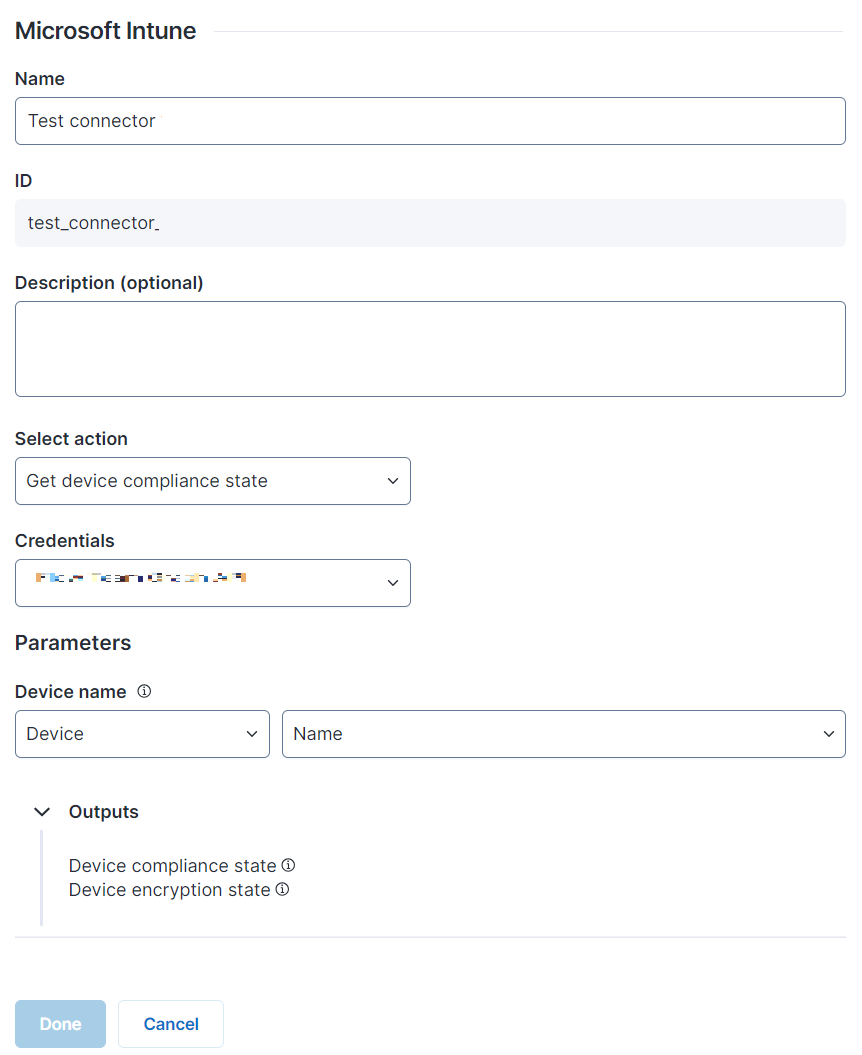Image resolution: width=862 pixels, height=1055 pixels.
Task: Click the info icon next to Device name
Action: 144,691
